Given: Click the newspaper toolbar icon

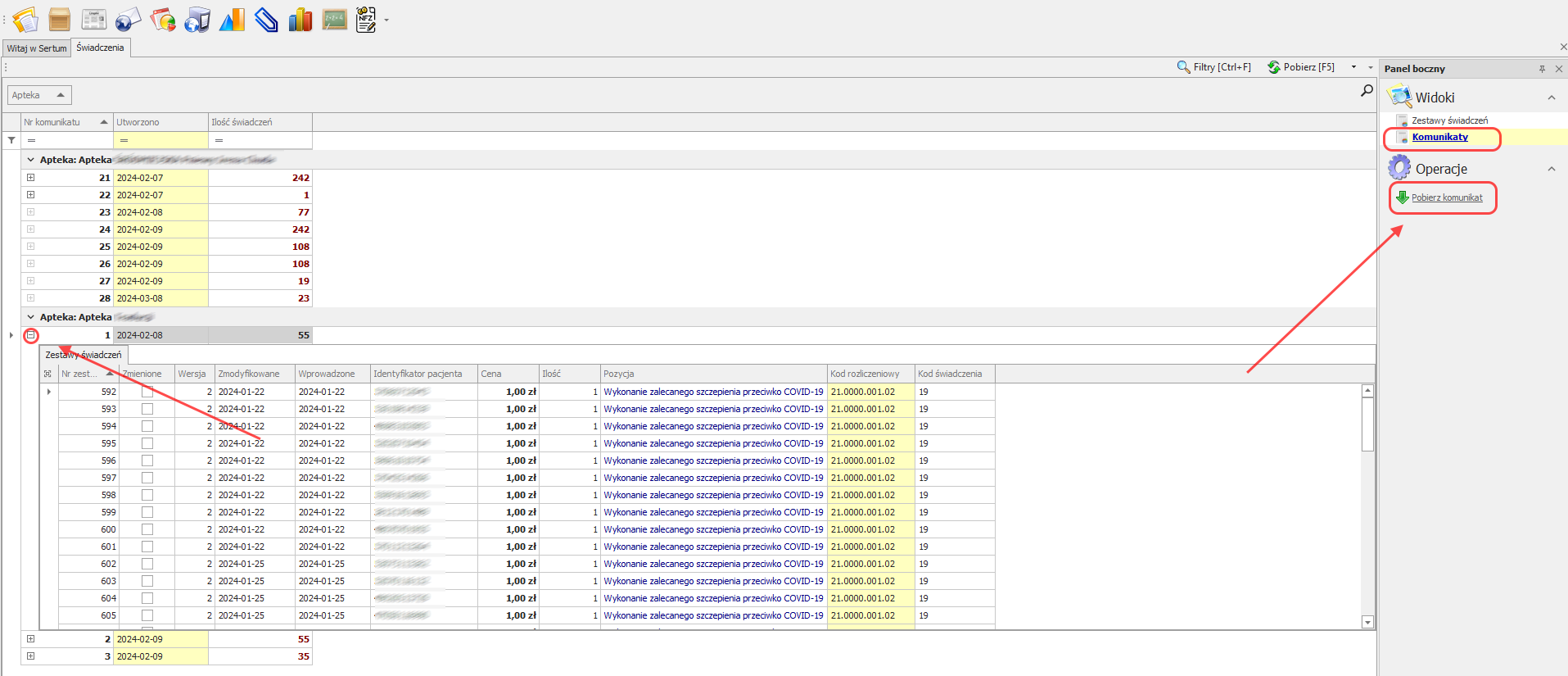Looking at the screenshot, I should 93,20.
